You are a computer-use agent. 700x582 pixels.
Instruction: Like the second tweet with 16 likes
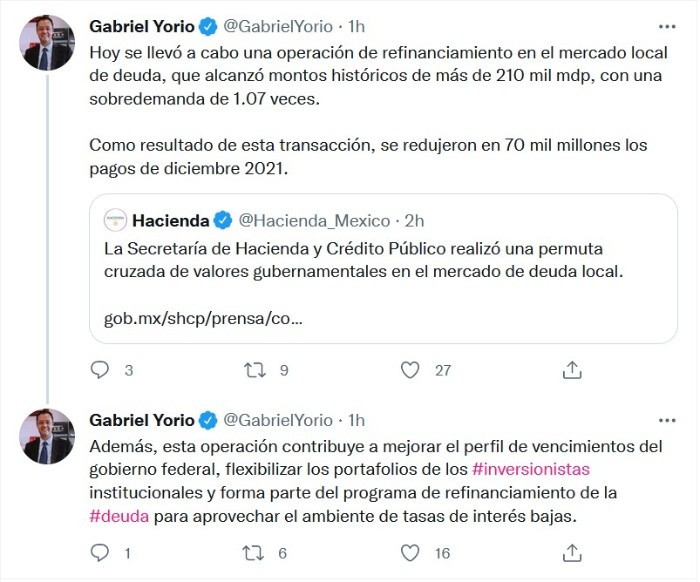click(x=410, y=552)
